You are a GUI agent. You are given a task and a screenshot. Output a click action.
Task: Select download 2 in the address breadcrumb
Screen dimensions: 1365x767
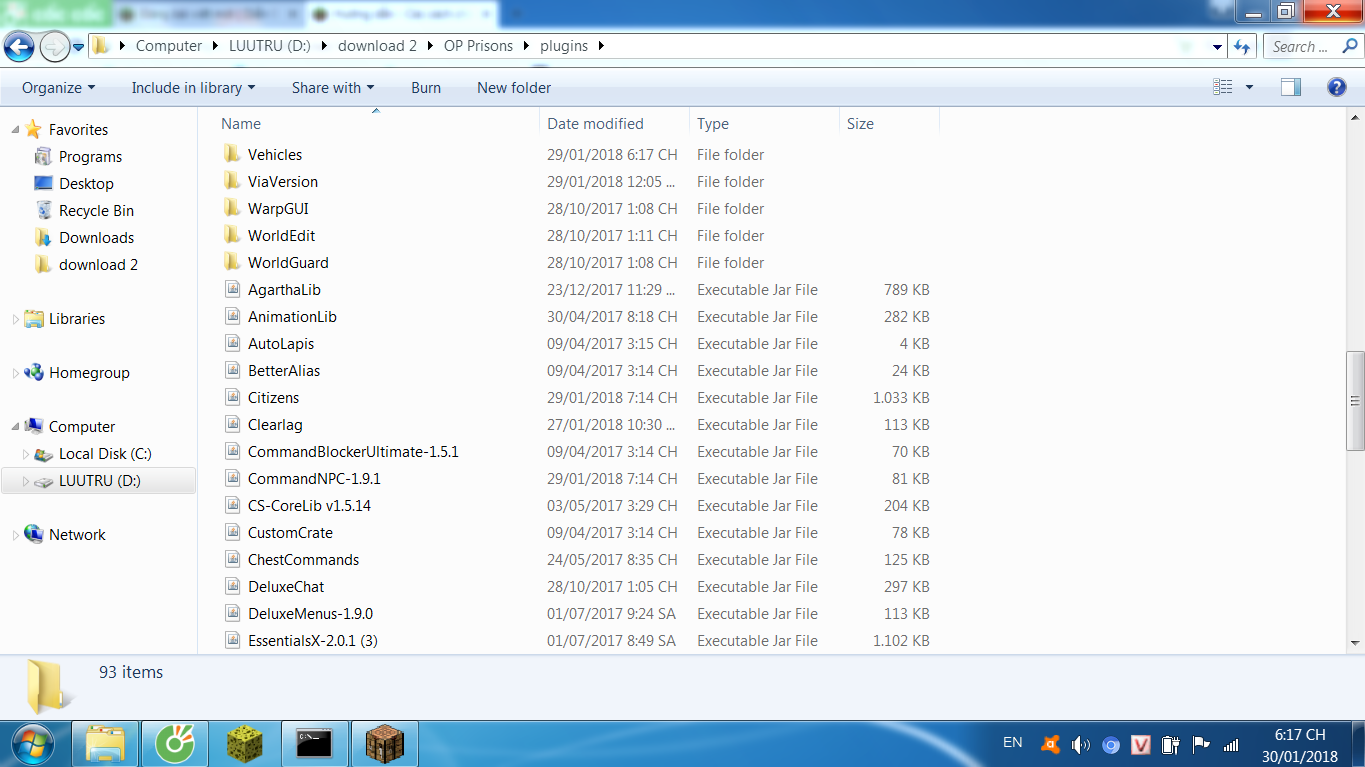378,46
